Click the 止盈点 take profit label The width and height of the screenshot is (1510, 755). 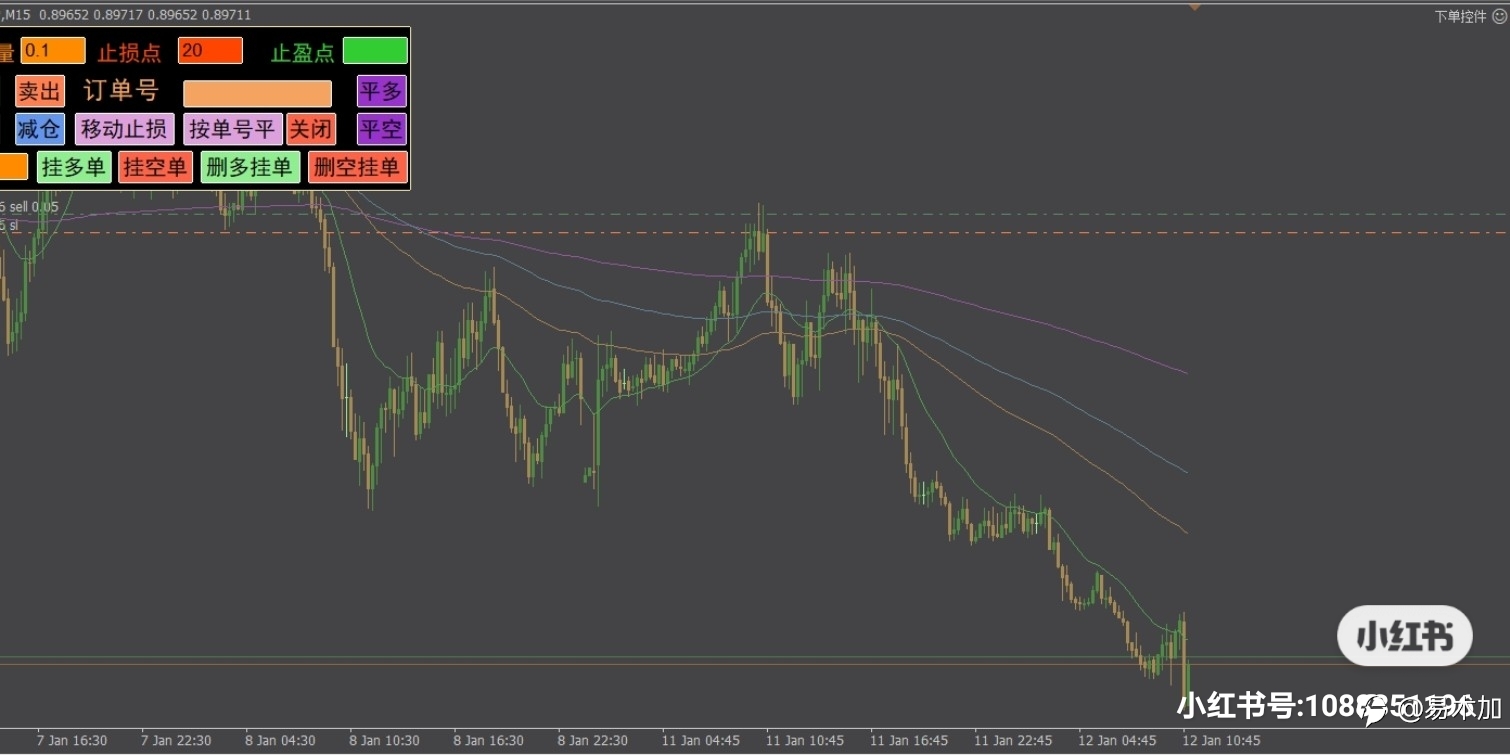(x=302, y=53)
